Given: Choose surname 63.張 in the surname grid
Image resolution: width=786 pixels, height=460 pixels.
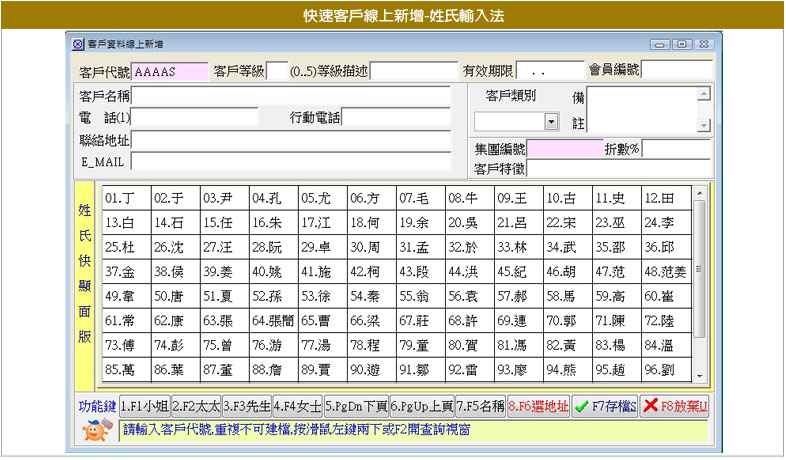Looking at the screenshot, I should (224, 321).
